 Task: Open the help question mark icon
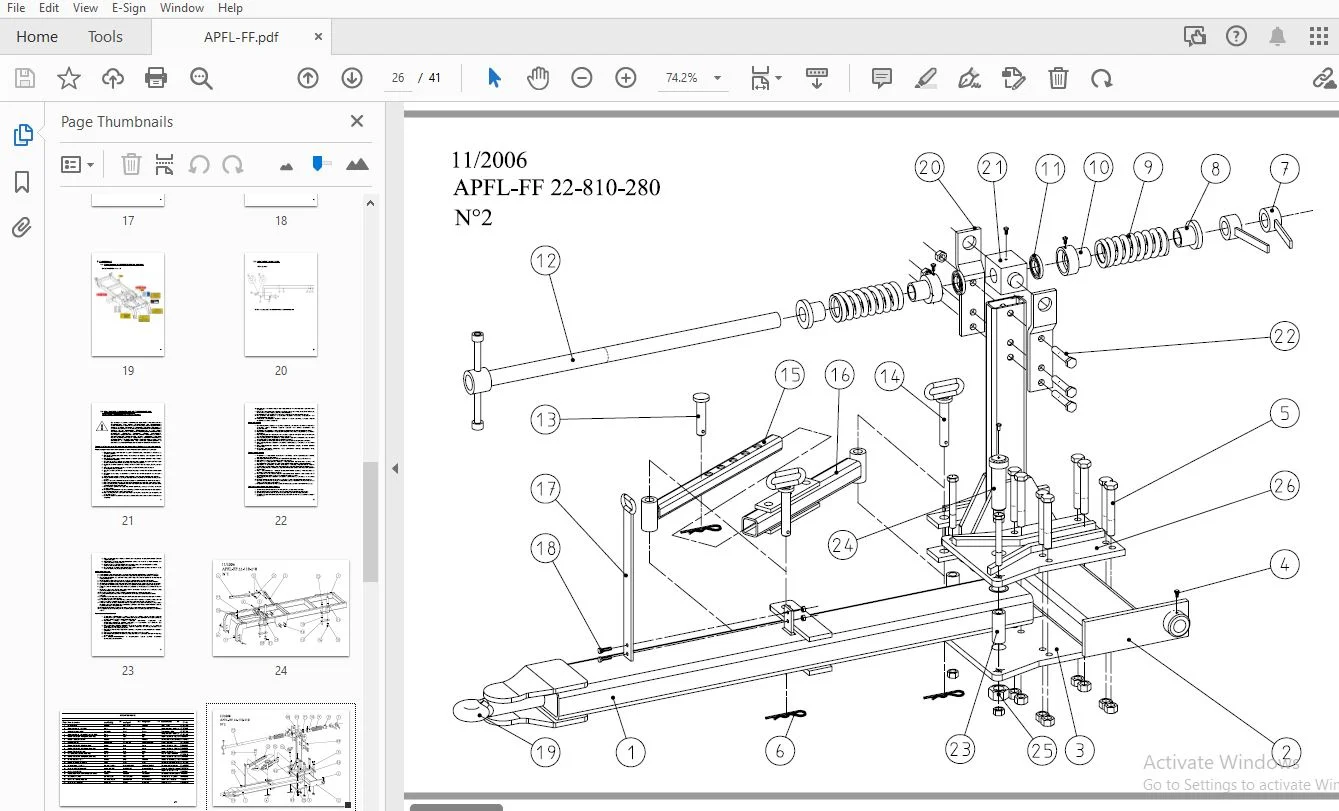[1236, 37]
